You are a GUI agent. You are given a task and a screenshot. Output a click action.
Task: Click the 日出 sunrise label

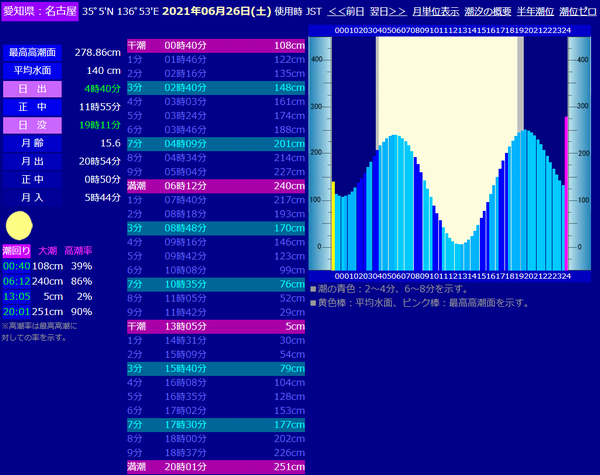click(x=31, y=88)
